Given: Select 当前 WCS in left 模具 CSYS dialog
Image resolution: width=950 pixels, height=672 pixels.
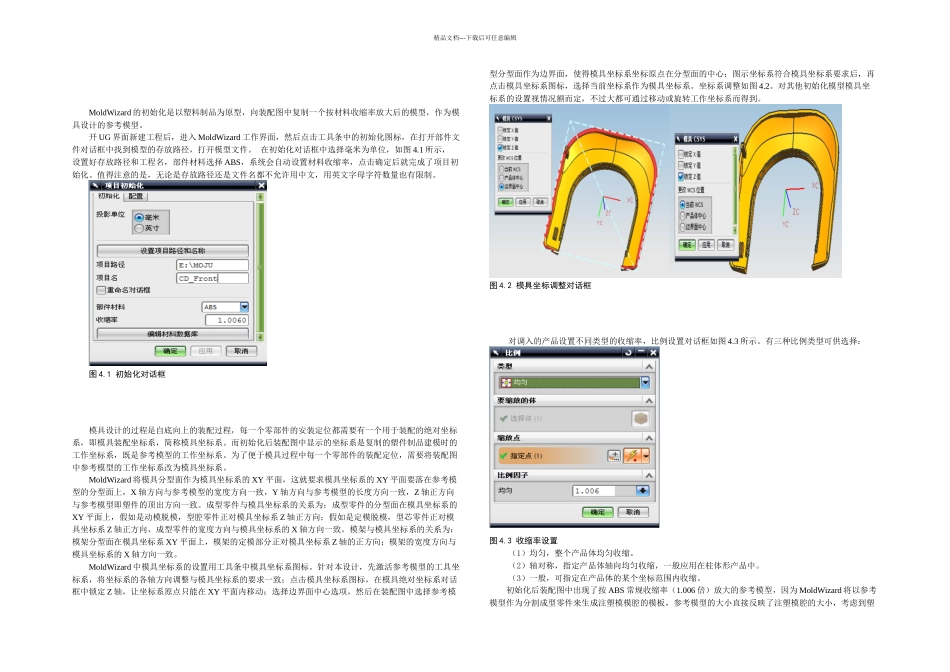Looking at the screenshot, I should click(502, 170).
